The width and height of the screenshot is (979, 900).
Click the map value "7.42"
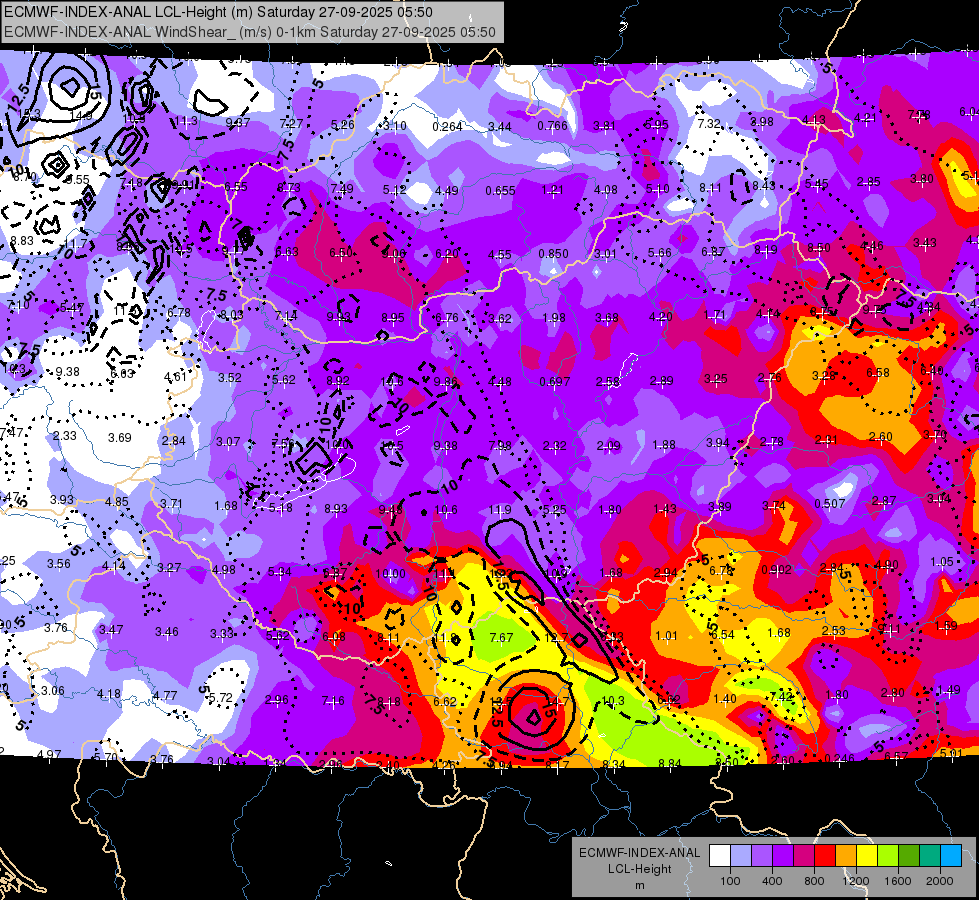782,696
